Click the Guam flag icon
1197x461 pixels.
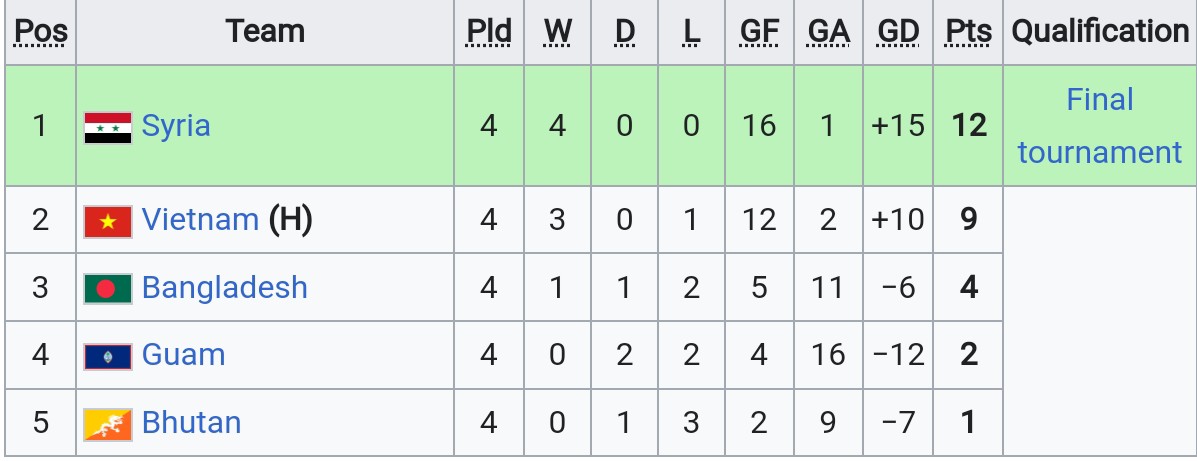pos(108,356)
